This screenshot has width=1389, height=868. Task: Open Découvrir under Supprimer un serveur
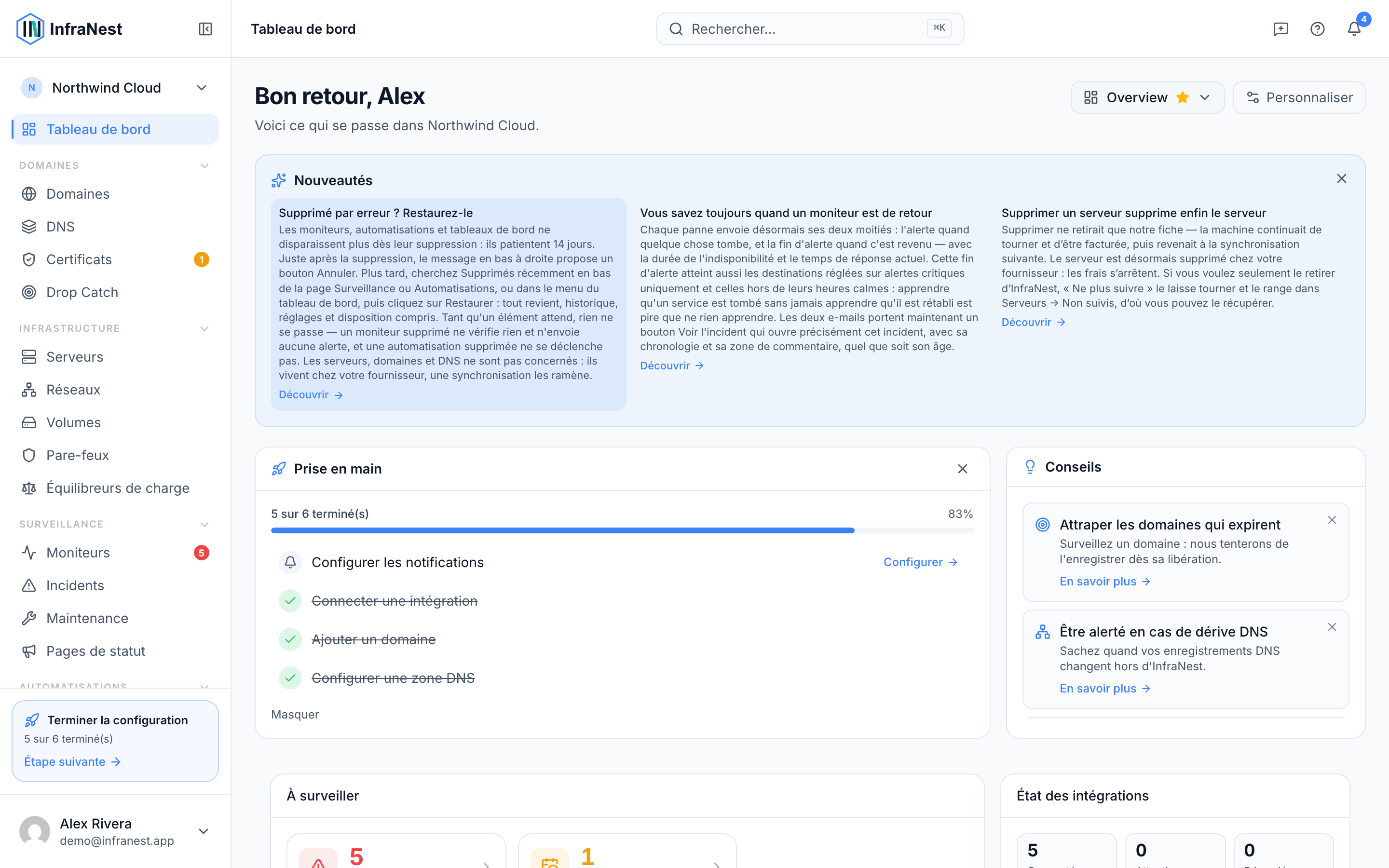click(x=1033, y=322)
